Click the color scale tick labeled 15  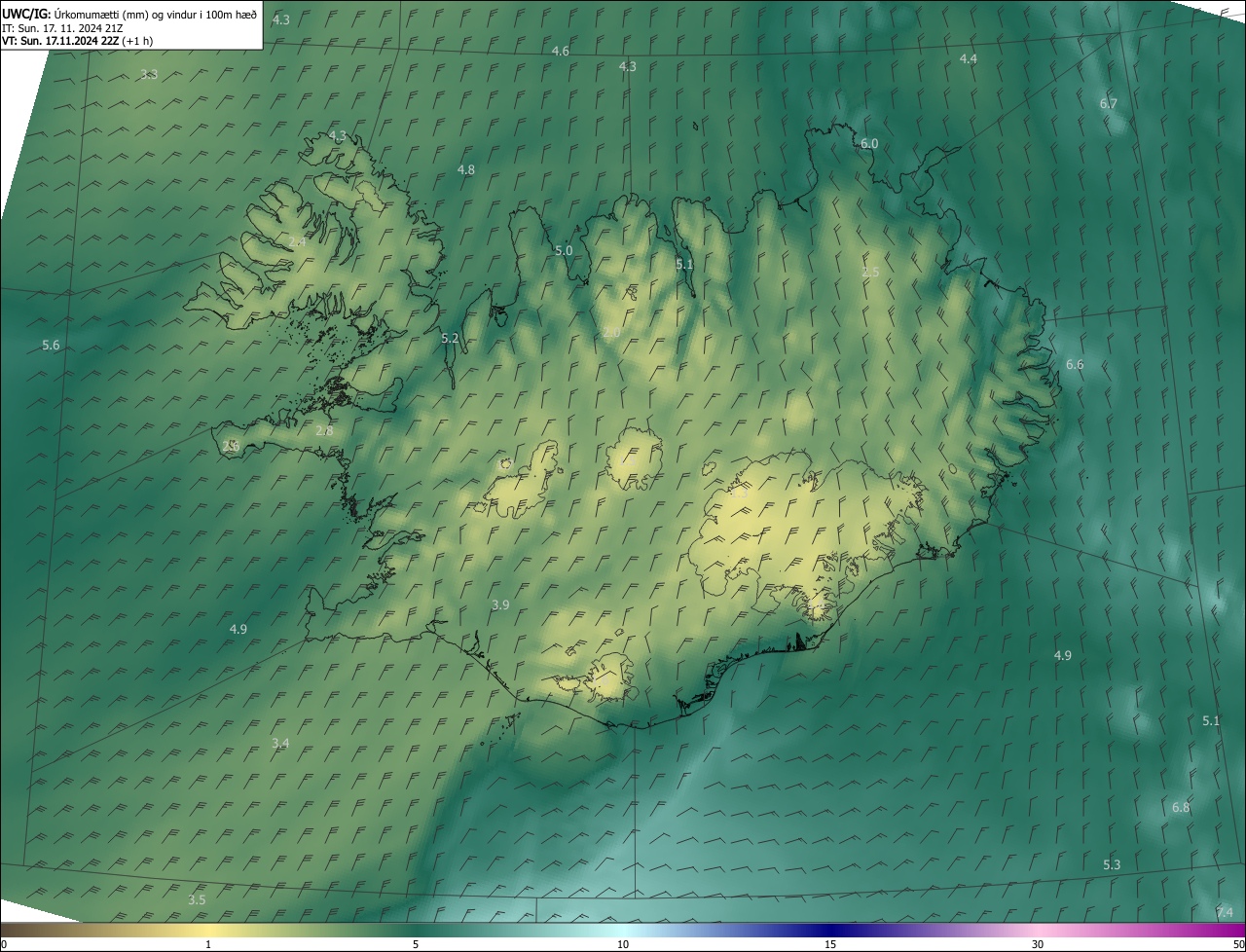click(x=830, y=945)
